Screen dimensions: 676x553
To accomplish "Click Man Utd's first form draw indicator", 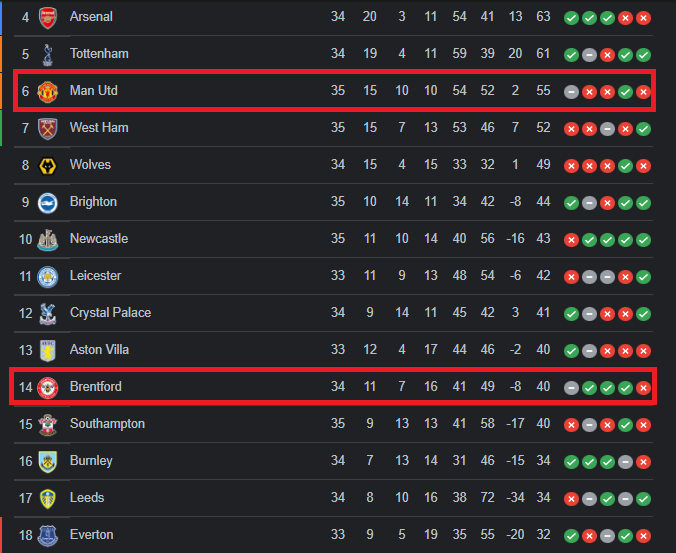I will pyautogui.click(x=571, y=92).
